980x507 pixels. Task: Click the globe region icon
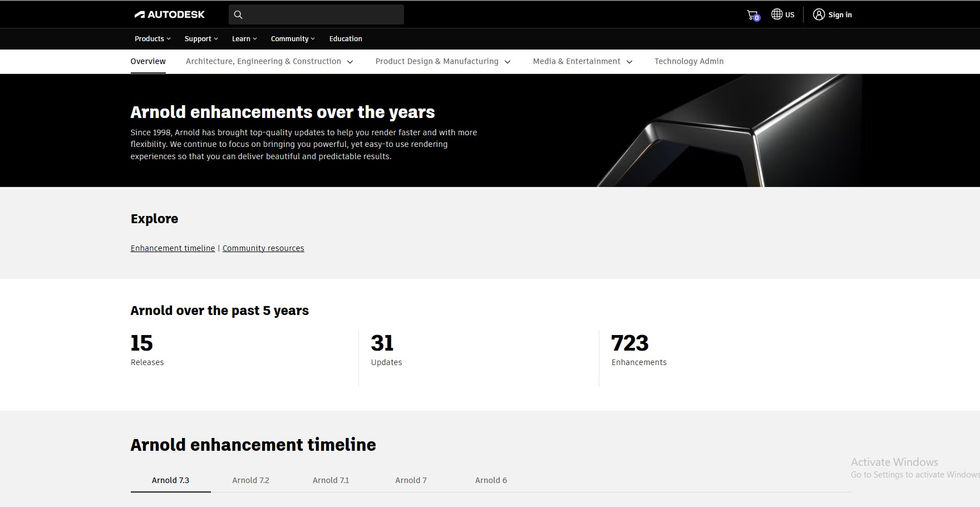point(777,14)
